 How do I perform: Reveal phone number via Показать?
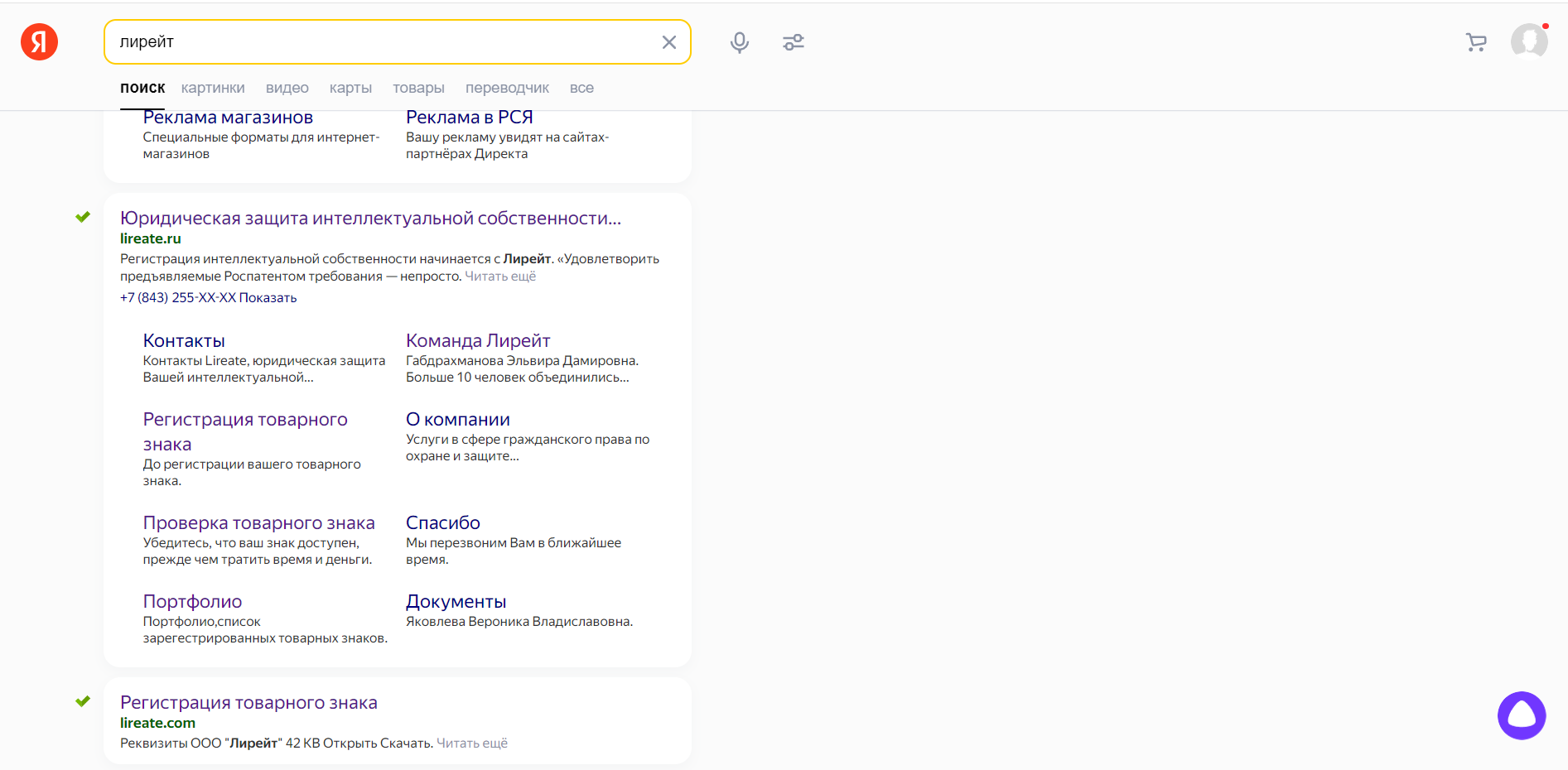(268, 298)
